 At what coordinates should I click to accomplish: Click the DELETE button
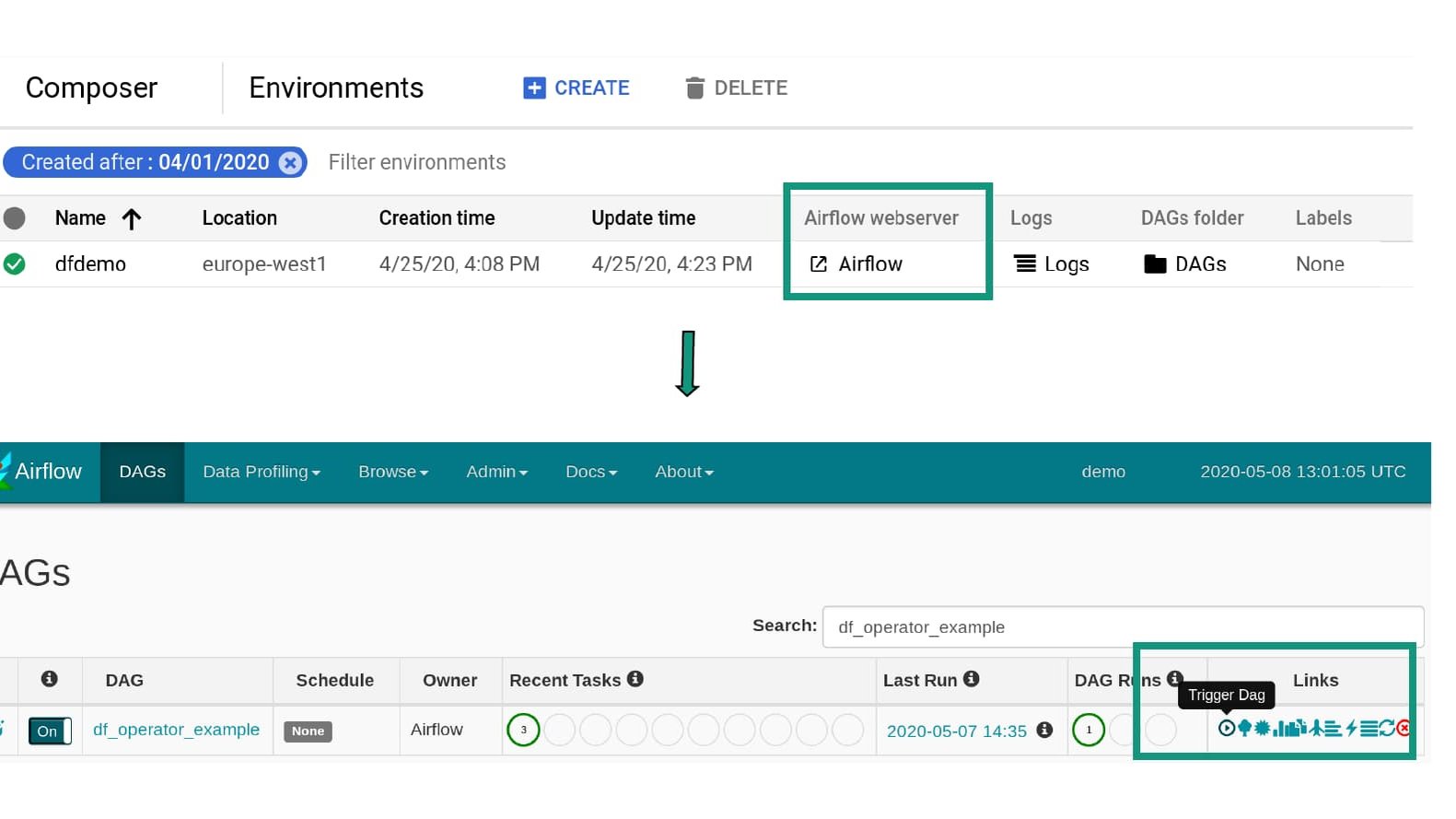tap(737, 88)
